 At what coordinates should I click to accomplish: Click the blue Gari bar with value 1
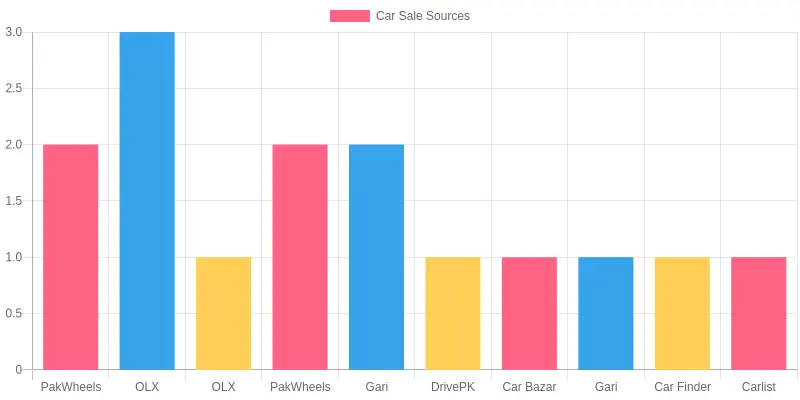[606, 313]
